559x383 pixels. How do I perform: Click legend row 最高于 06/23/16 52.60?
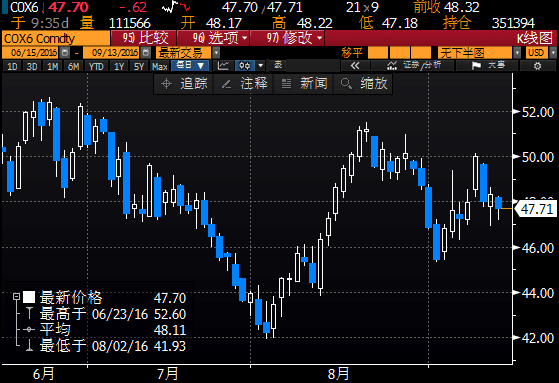(106, 314)
